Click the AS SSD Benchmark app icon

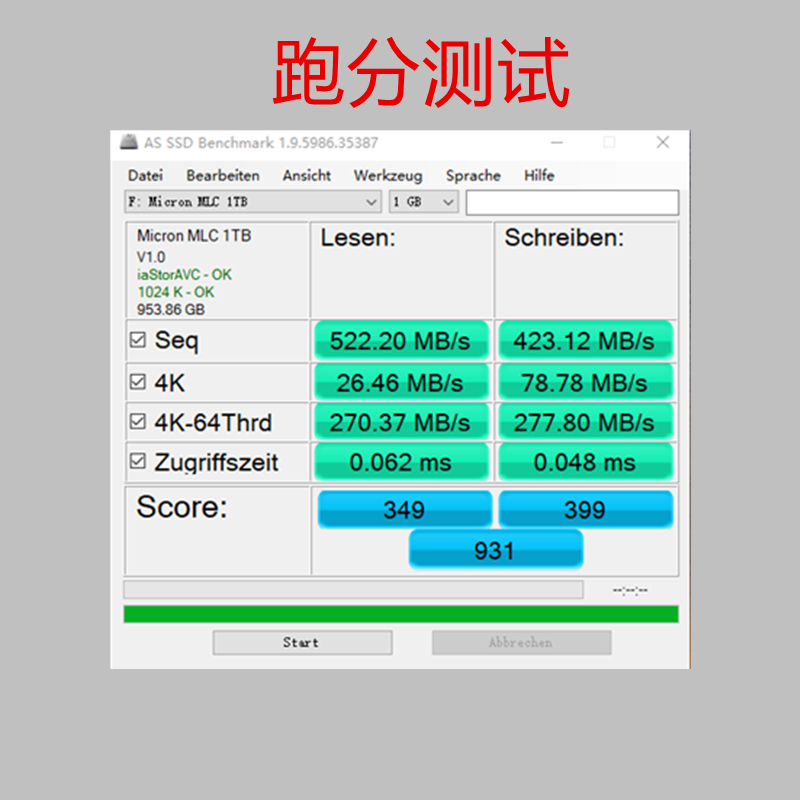click(x=129, y=142)
